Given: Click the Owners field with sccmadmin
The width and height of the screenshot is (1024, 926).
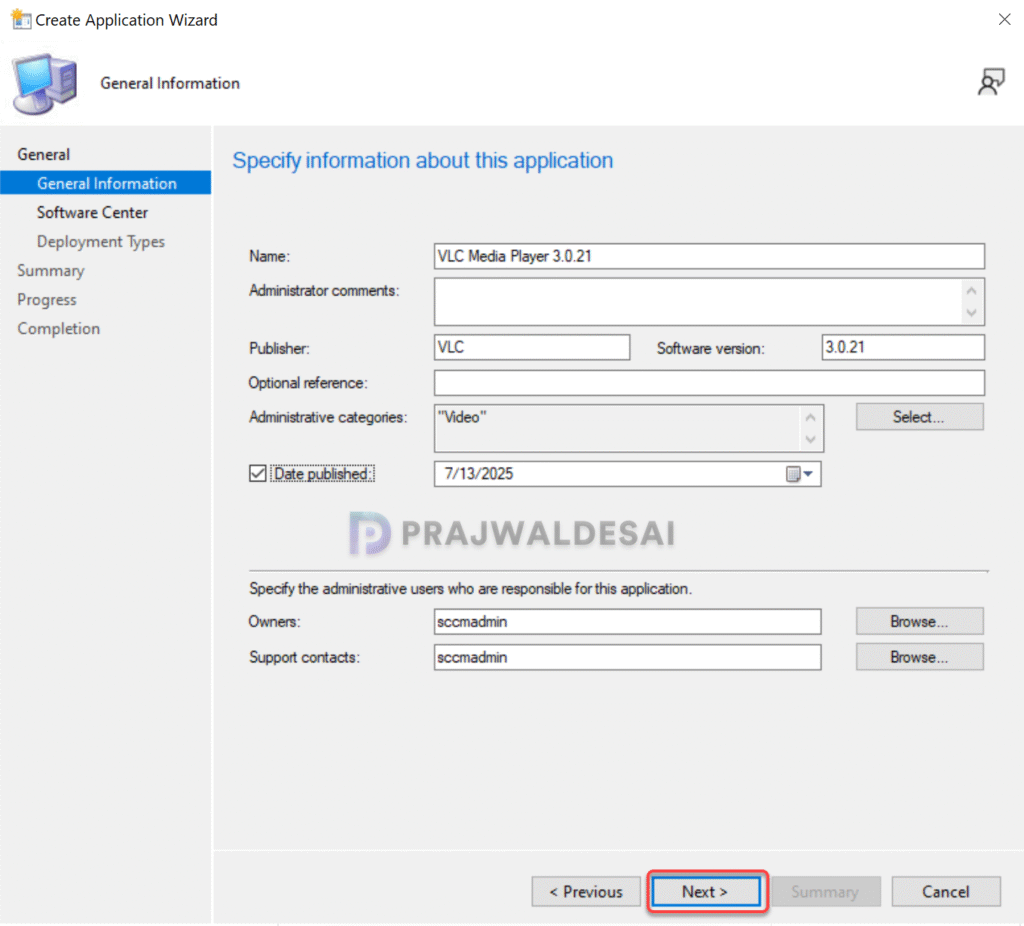Looking at the screenshot, I should (628, 622).
